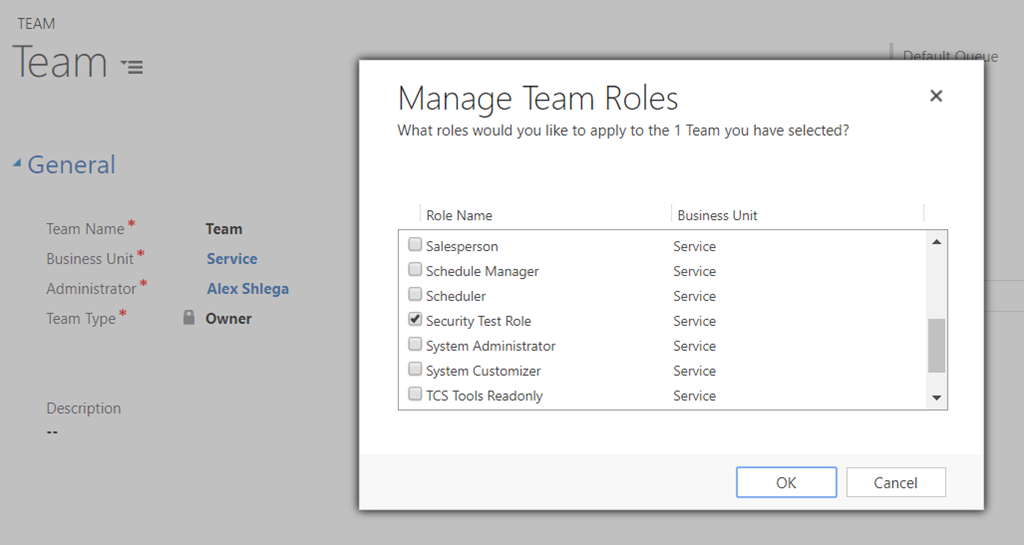1024x545 pixels.
Task: Click the roles list scroll-down arrow
Action: pyautogui.click(x=936, y=397)
